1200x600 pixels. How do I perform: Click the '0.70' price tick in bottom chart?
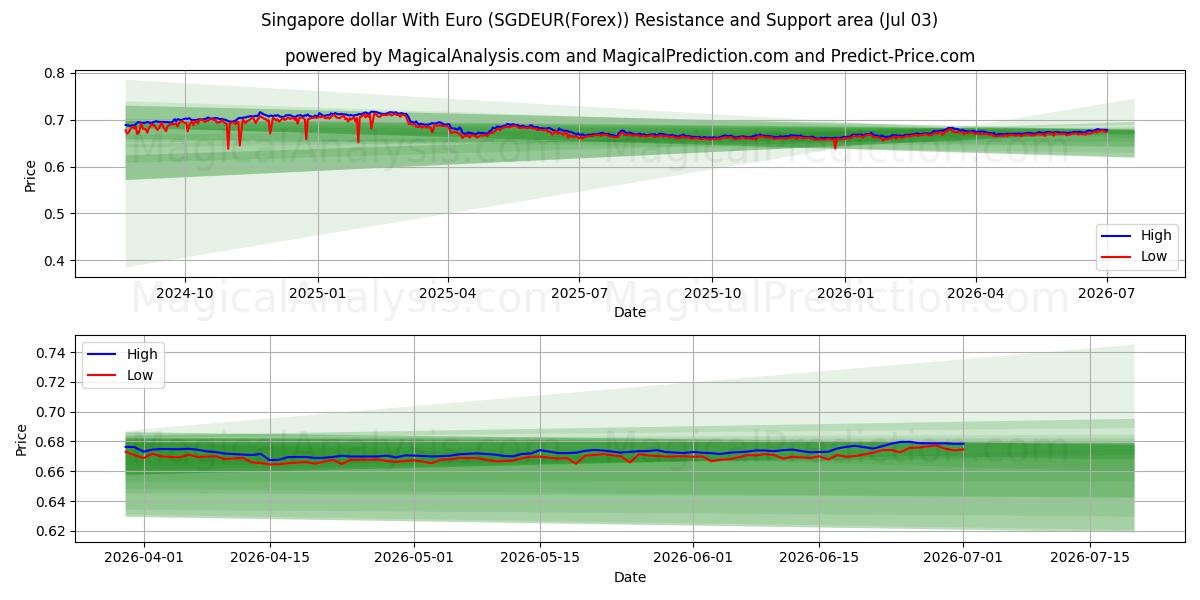tap(52, 412)
